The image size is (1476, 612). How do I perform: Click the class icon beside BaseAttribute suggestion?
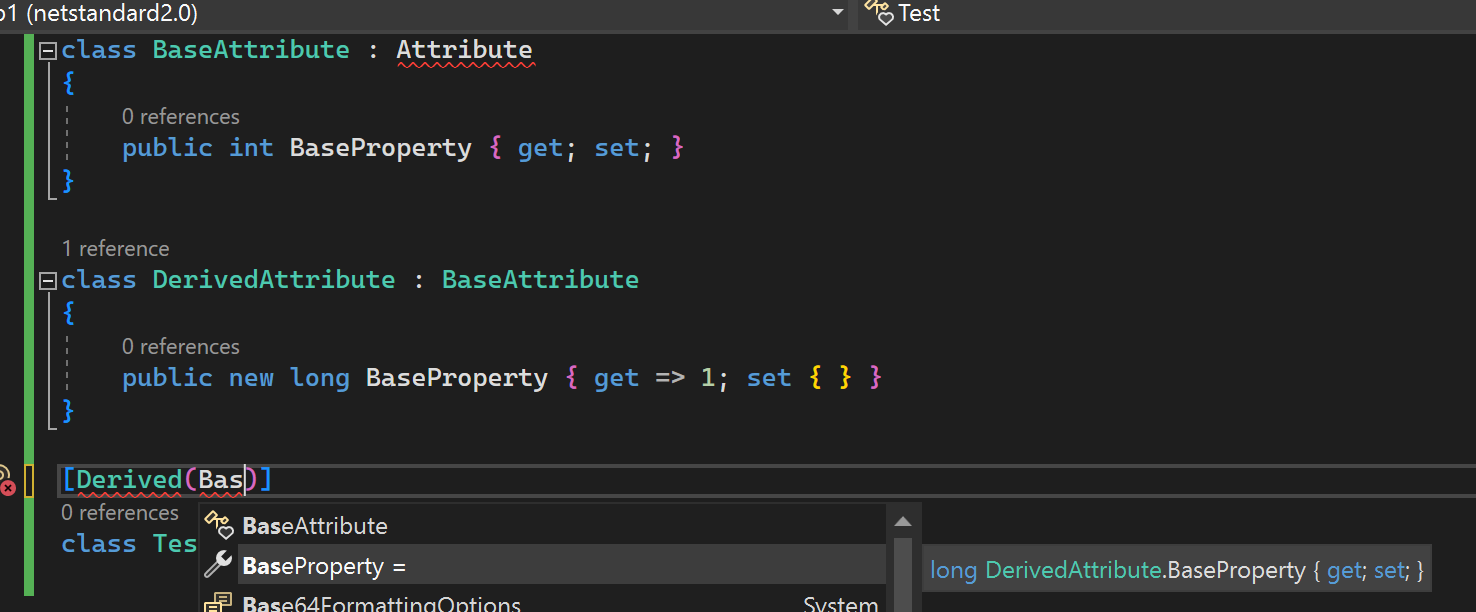[x=218, y=525]
